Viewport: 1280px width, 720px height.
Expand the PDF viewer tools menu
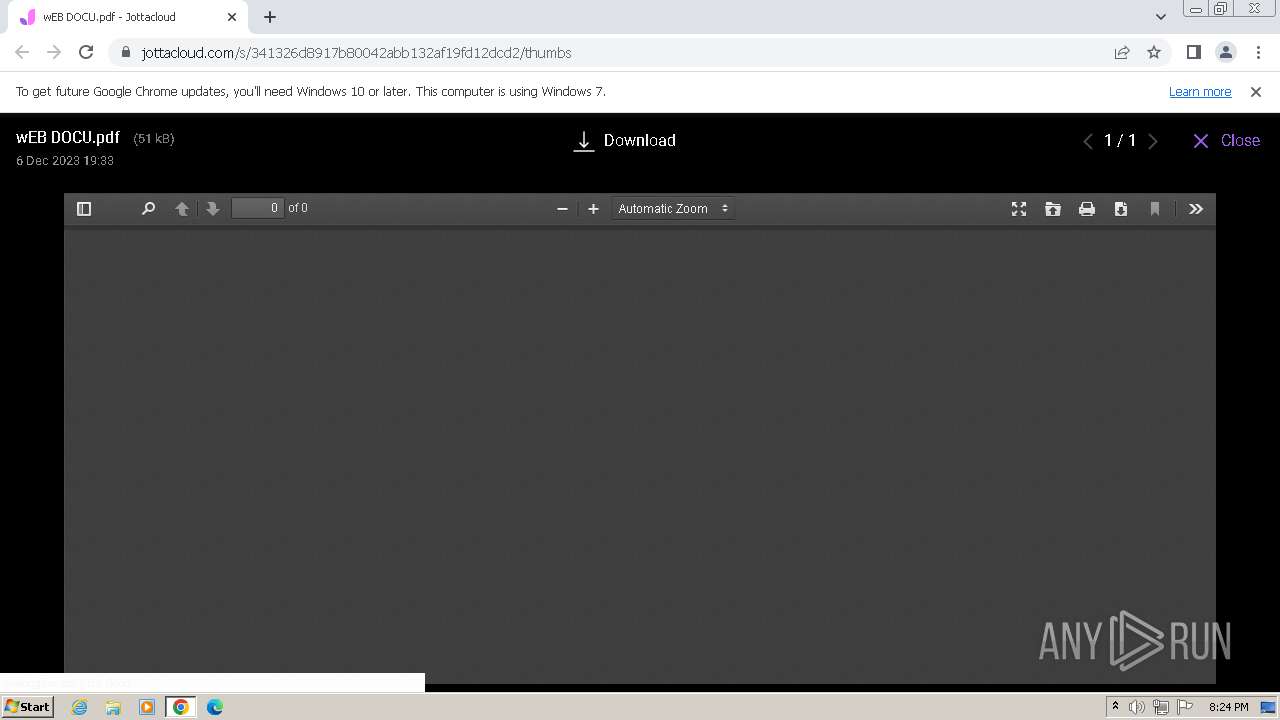(x=1196, y=208)
